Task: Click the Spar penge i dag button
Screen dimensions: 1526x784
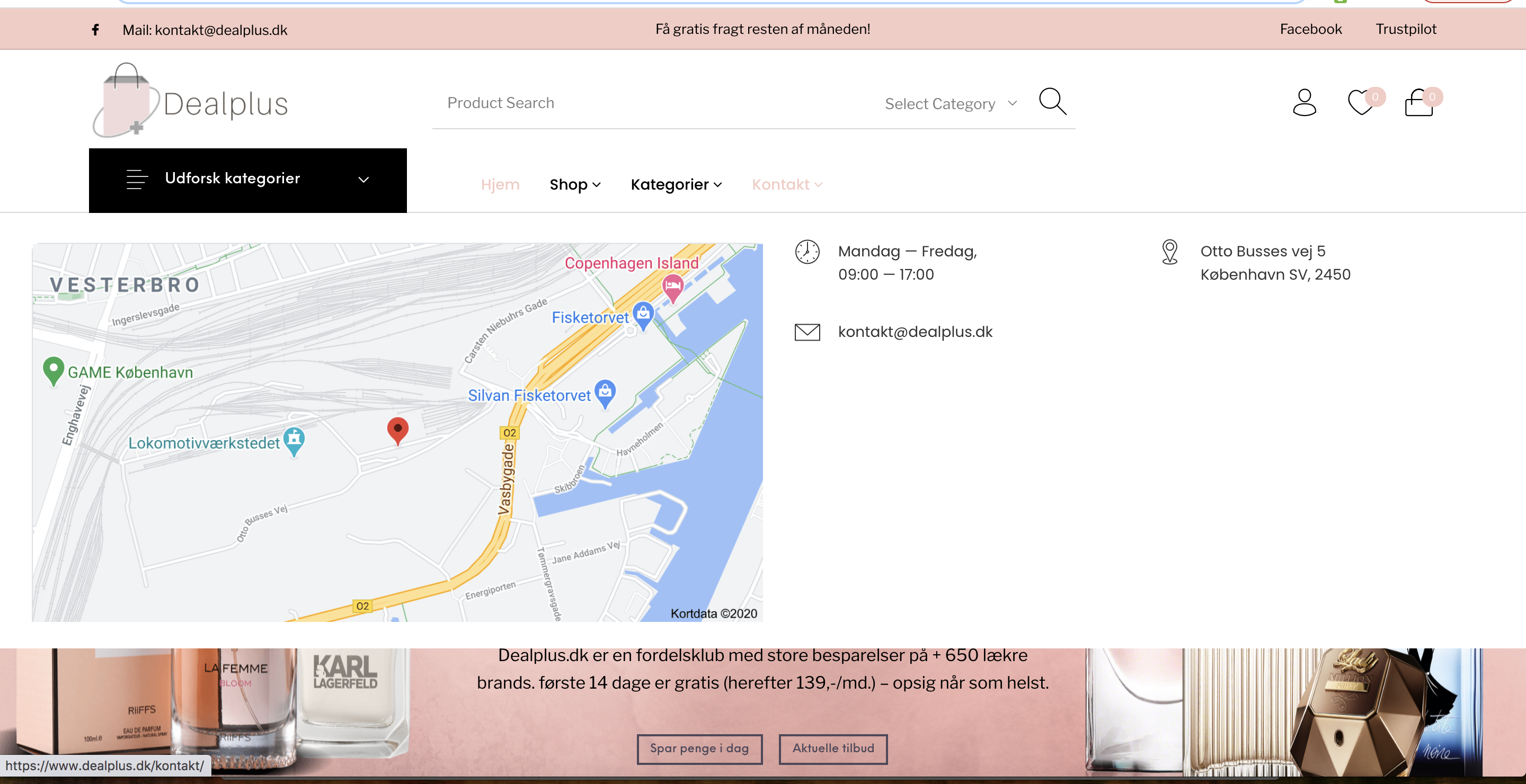Action: [699, 749]
